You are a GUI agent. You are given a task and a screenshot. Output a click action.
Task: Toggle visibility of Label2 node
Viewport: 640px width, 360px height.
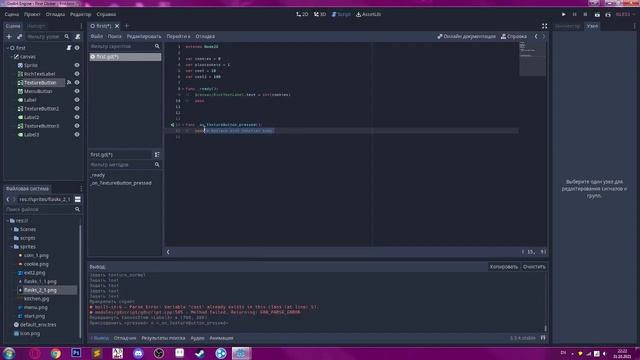(77, 117)
